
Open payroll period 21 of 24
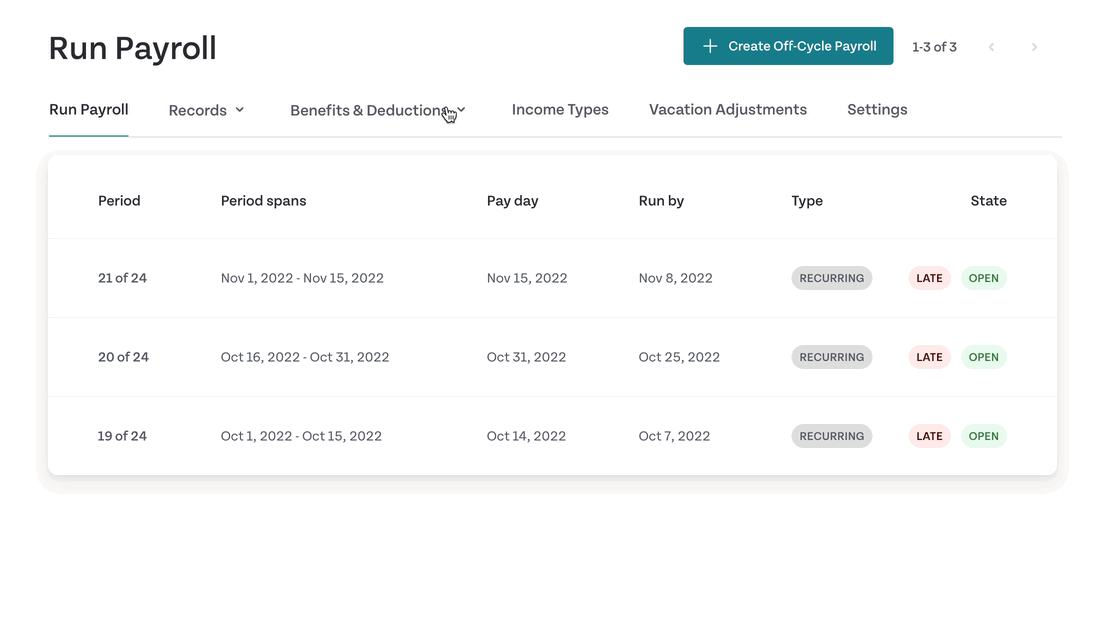(552, 278)
